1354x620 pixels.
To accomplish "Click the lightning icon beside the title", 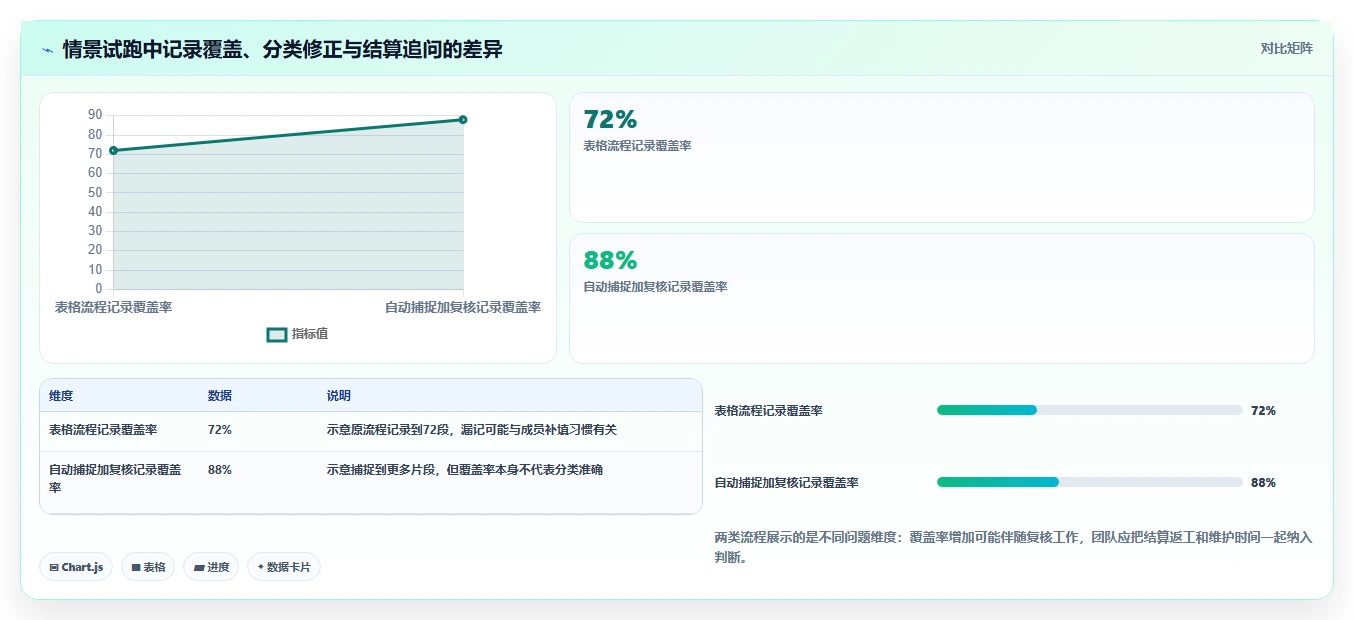I will [x=47, y=49].
